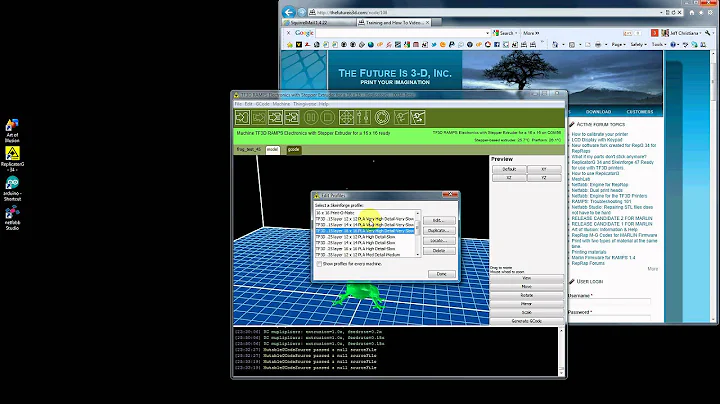Viewport: 720px width, 404px height.
Task: Click the Google toolbar wrench icon
Action: [x=708, y=33]
